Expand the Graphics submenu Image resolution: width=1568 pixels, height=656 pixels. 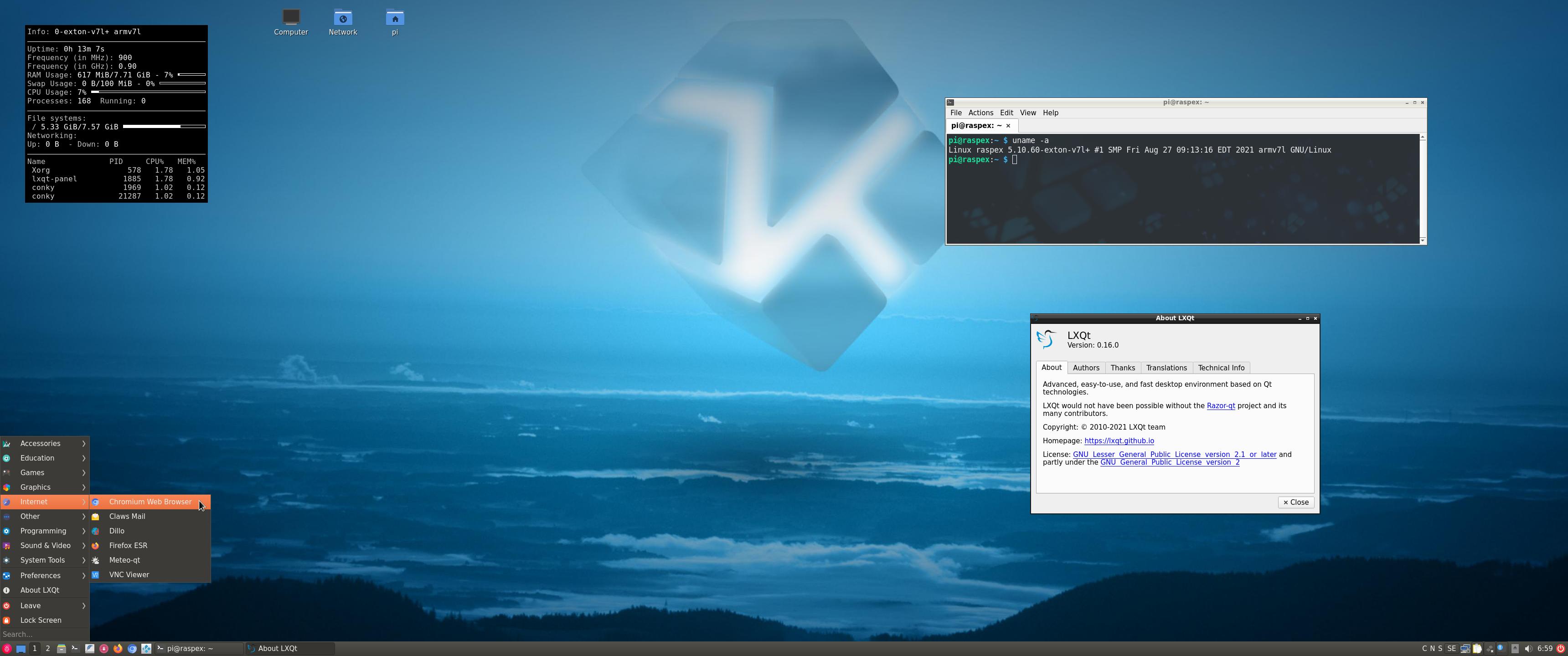44,487
